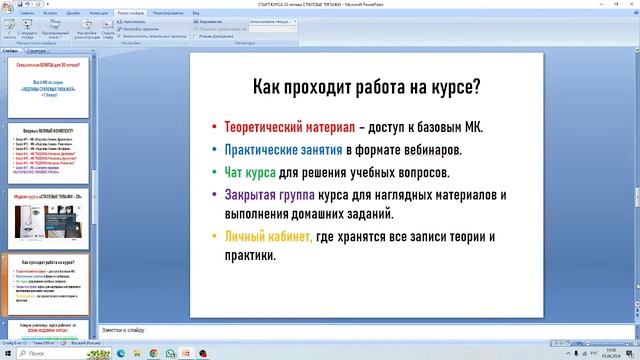
Task: Open the Set Up Slide Show dialog
Action: [87, 29]
